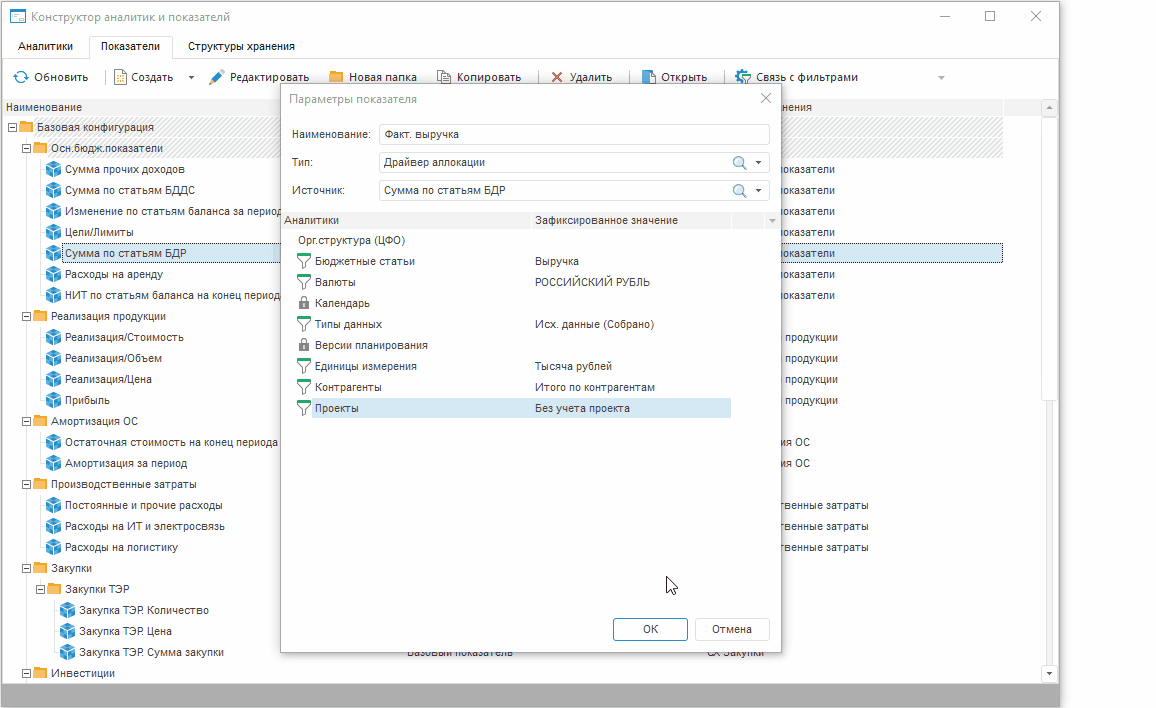The image size is (1156, 708).
Task: Expand the Создать button dropdown arrow
Action: [191, 77]
